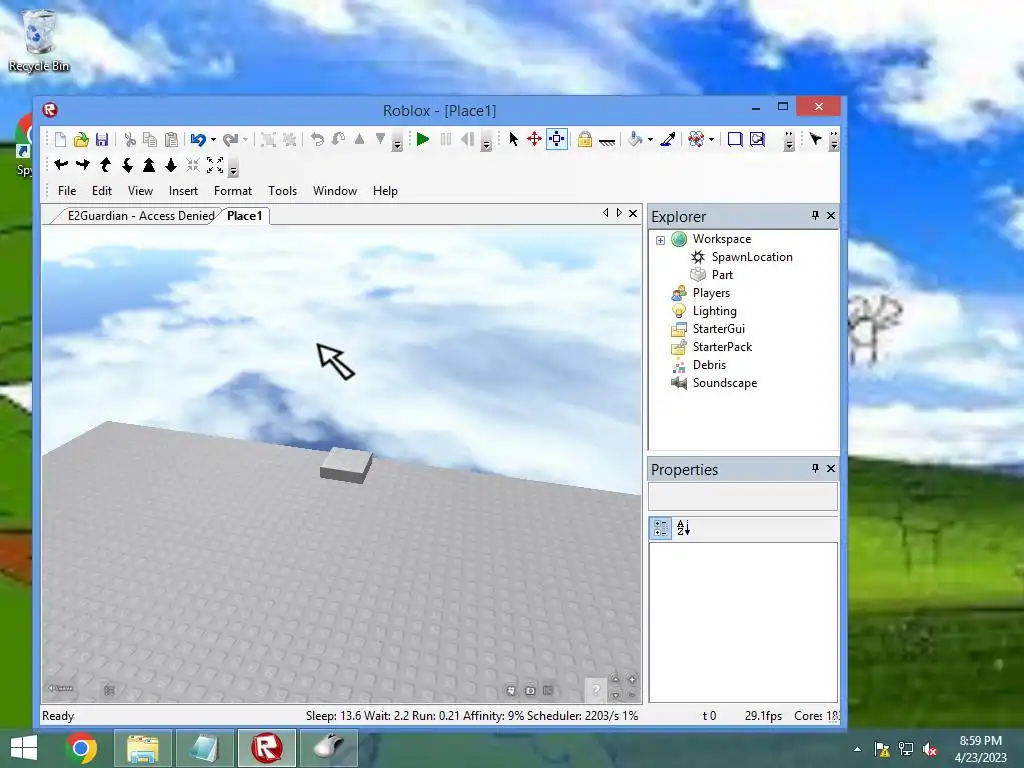Toggle Categorized view in Properties panel
The image size is (1024, 768).
(661, 528)
